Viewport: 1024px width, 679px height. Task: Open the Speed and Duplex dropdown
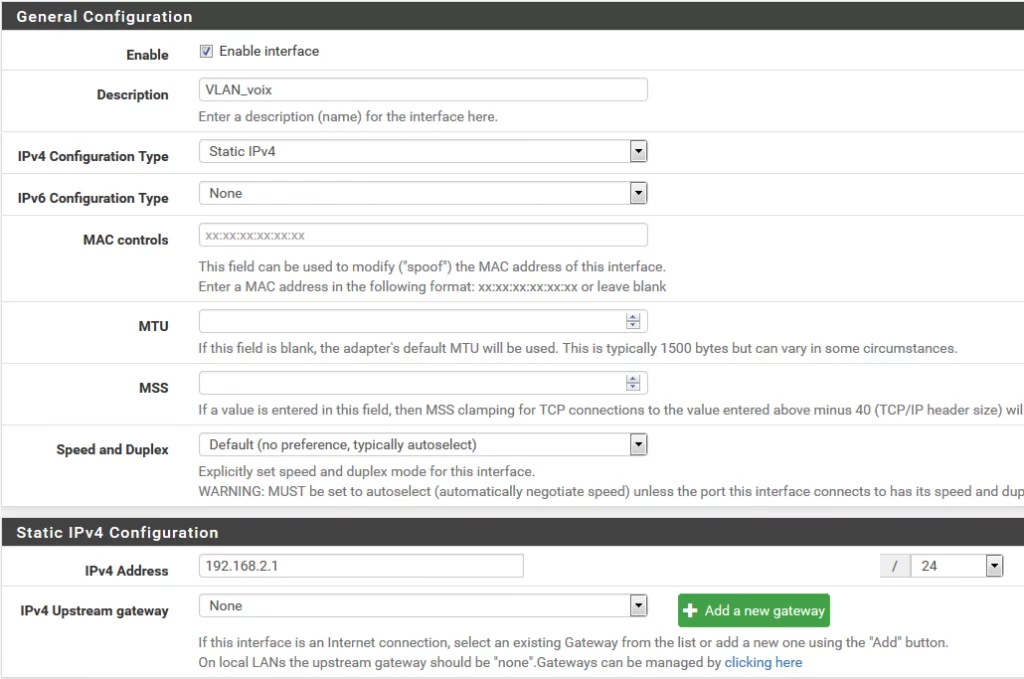tap(423, 445)
